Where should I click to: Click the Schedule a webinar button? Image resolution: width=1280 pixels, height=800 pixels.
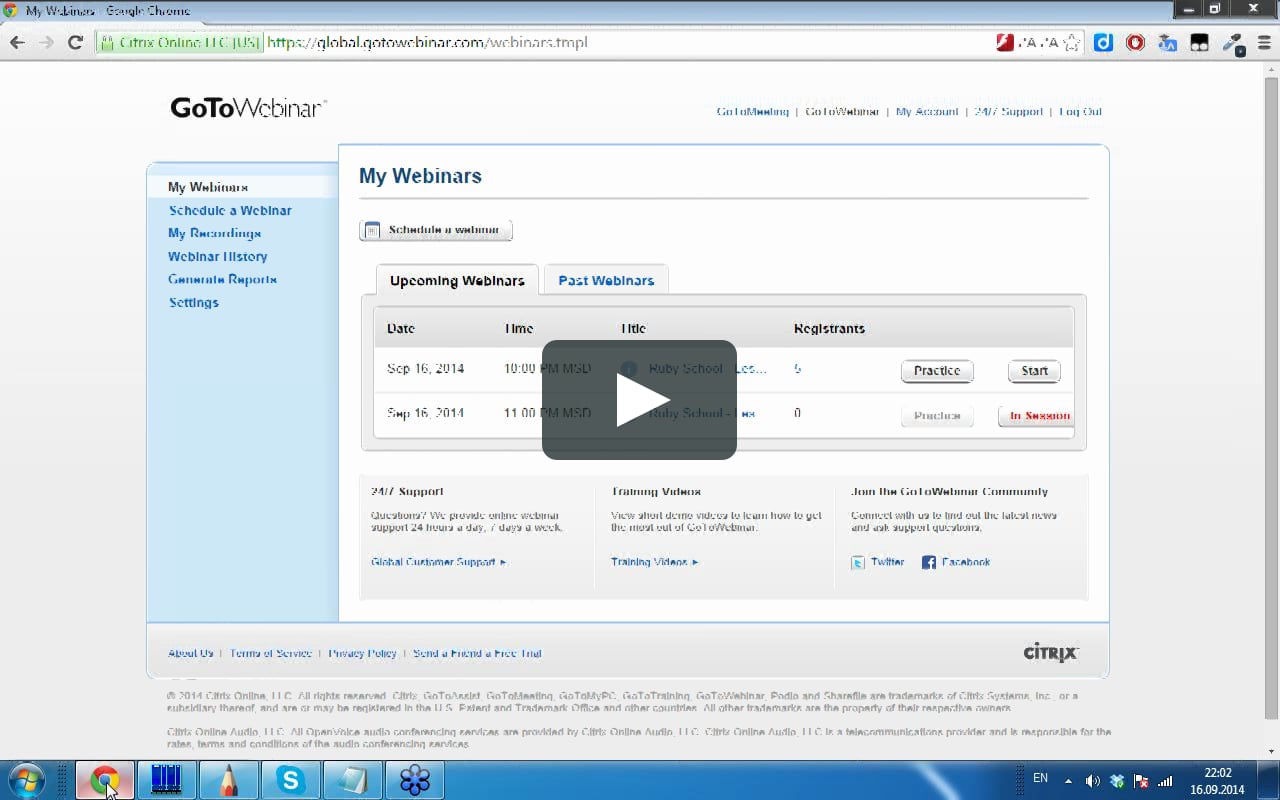436,230
